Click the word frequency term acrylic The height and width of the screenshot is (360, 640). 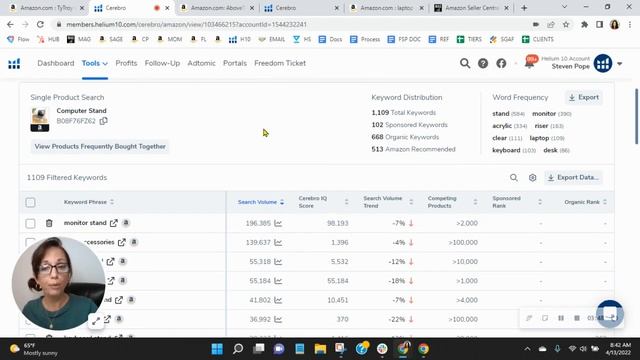click(x=502, y=126)
